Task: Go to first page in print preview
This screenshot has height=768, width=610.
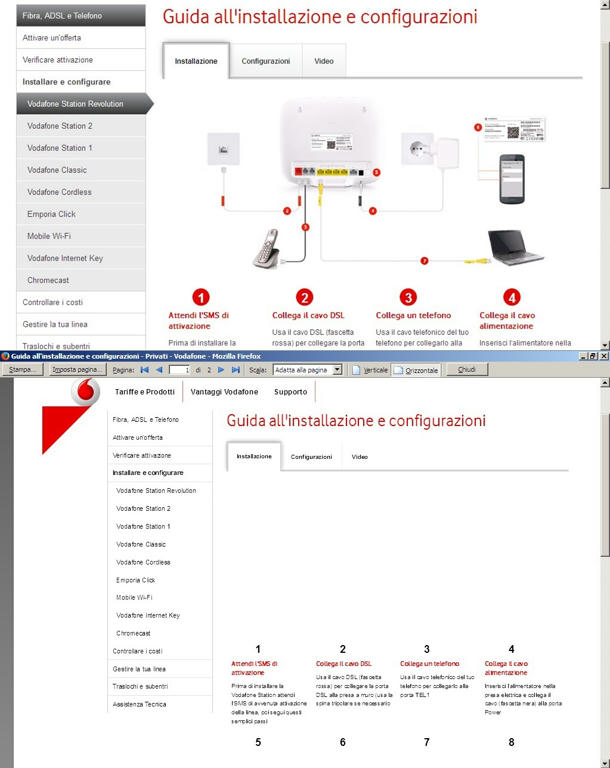Action: pos(145,370)
